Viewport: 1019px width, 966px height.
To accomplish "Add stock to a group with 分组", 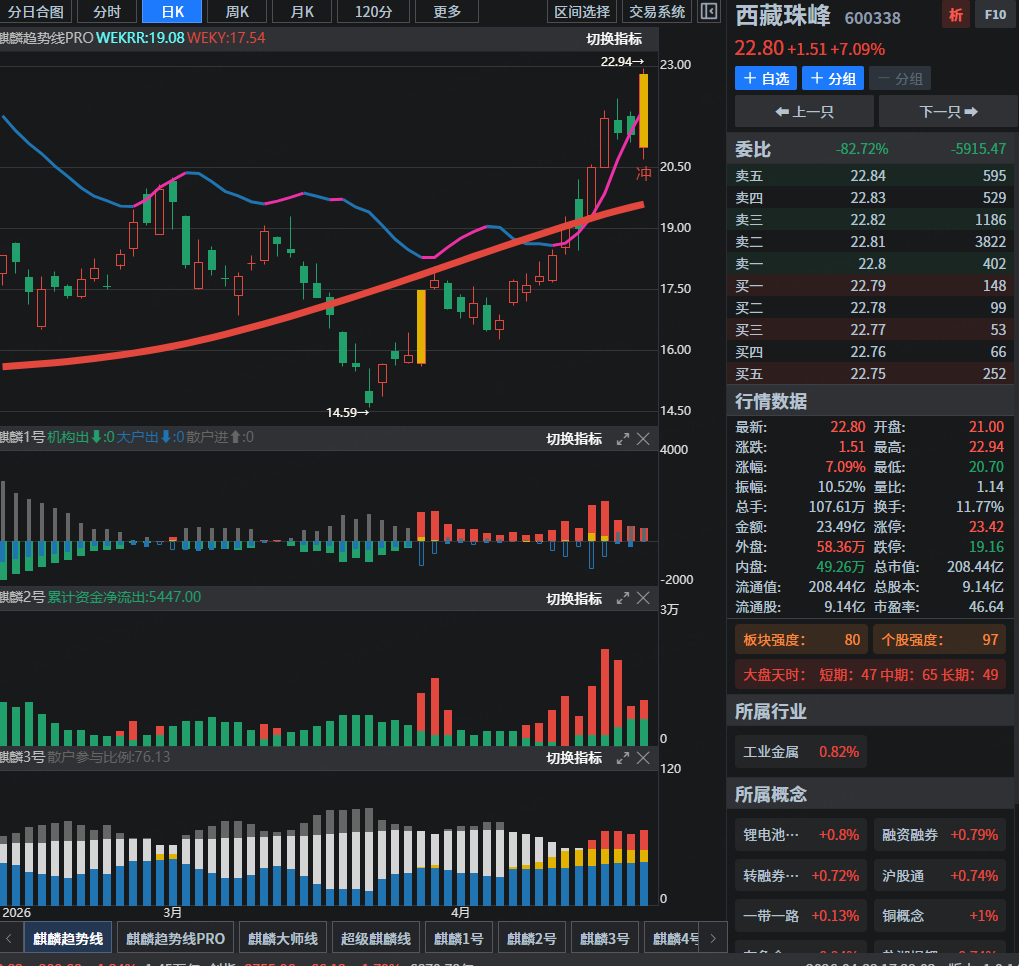I will point(833,79).
